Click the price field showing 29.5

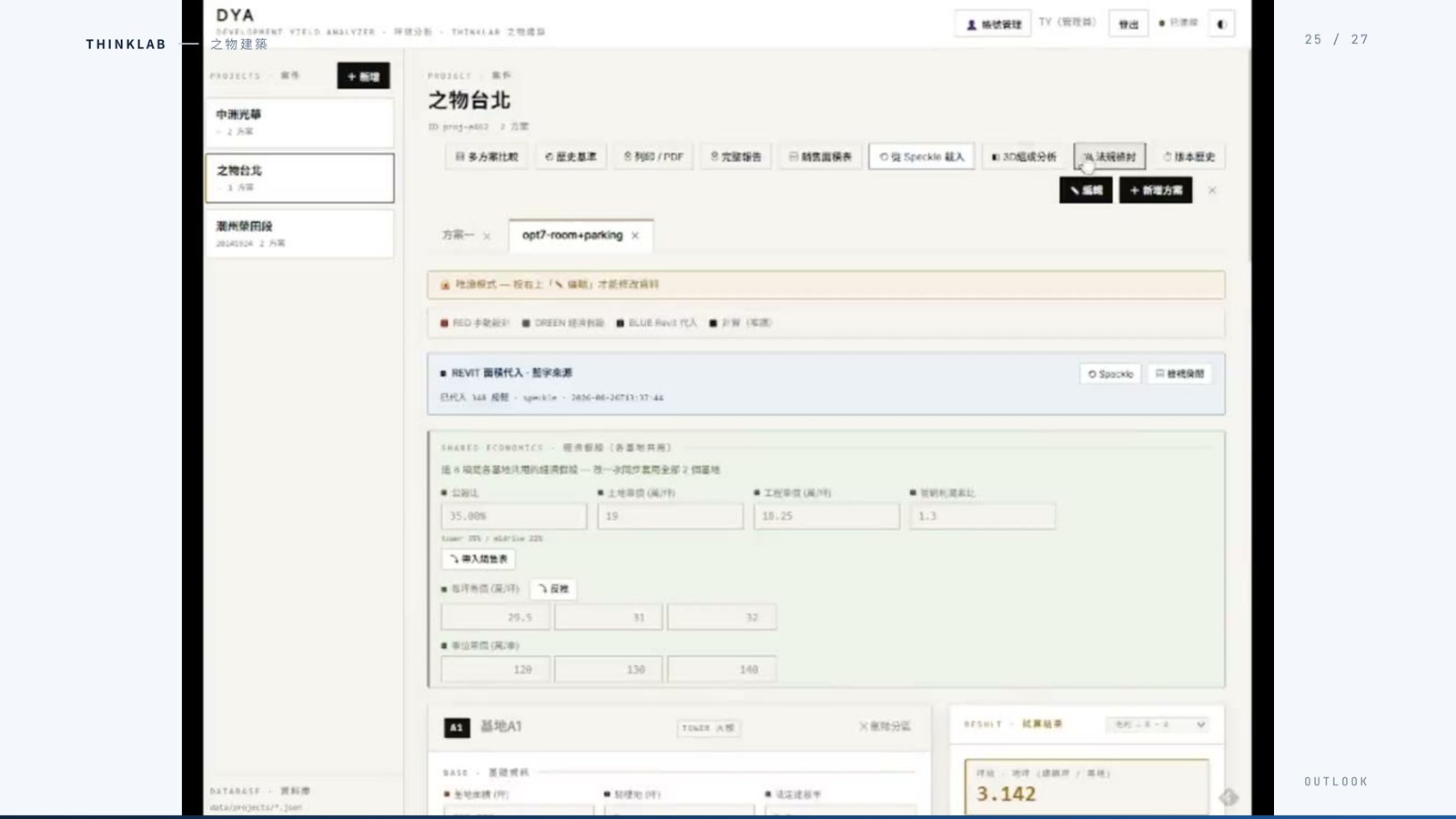pyautogui.click(x=496, y=617)
